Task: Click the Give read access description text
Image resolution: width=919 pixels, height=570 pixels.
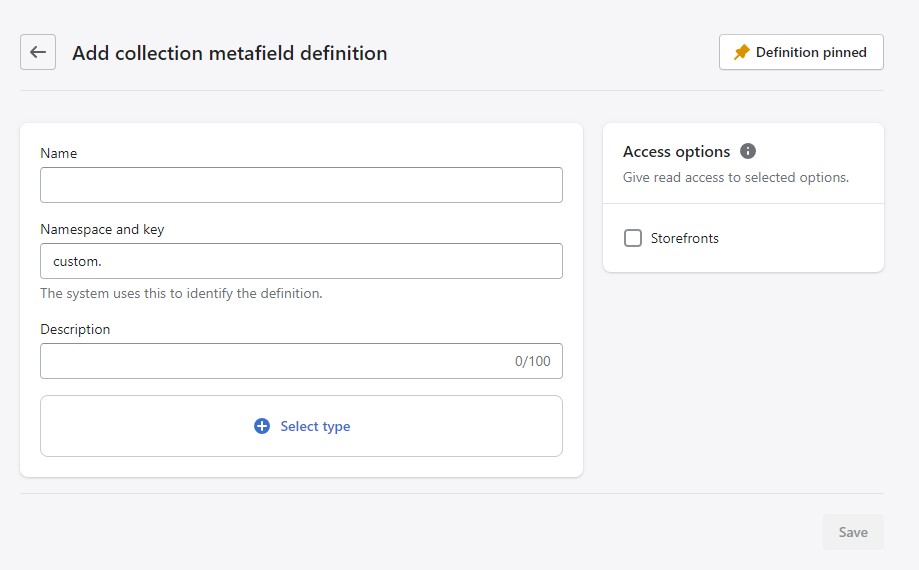Action: point(735,177)
